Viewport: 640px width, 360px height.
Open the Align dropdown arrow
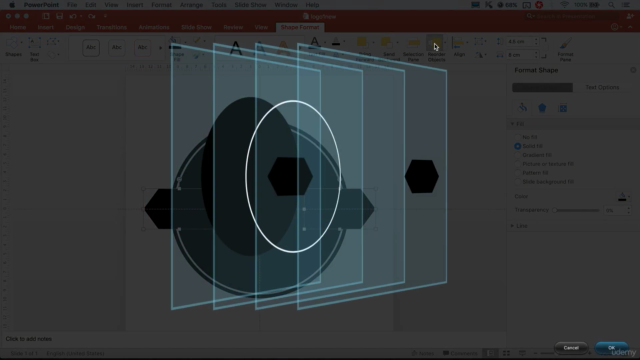tap(467, 42)
